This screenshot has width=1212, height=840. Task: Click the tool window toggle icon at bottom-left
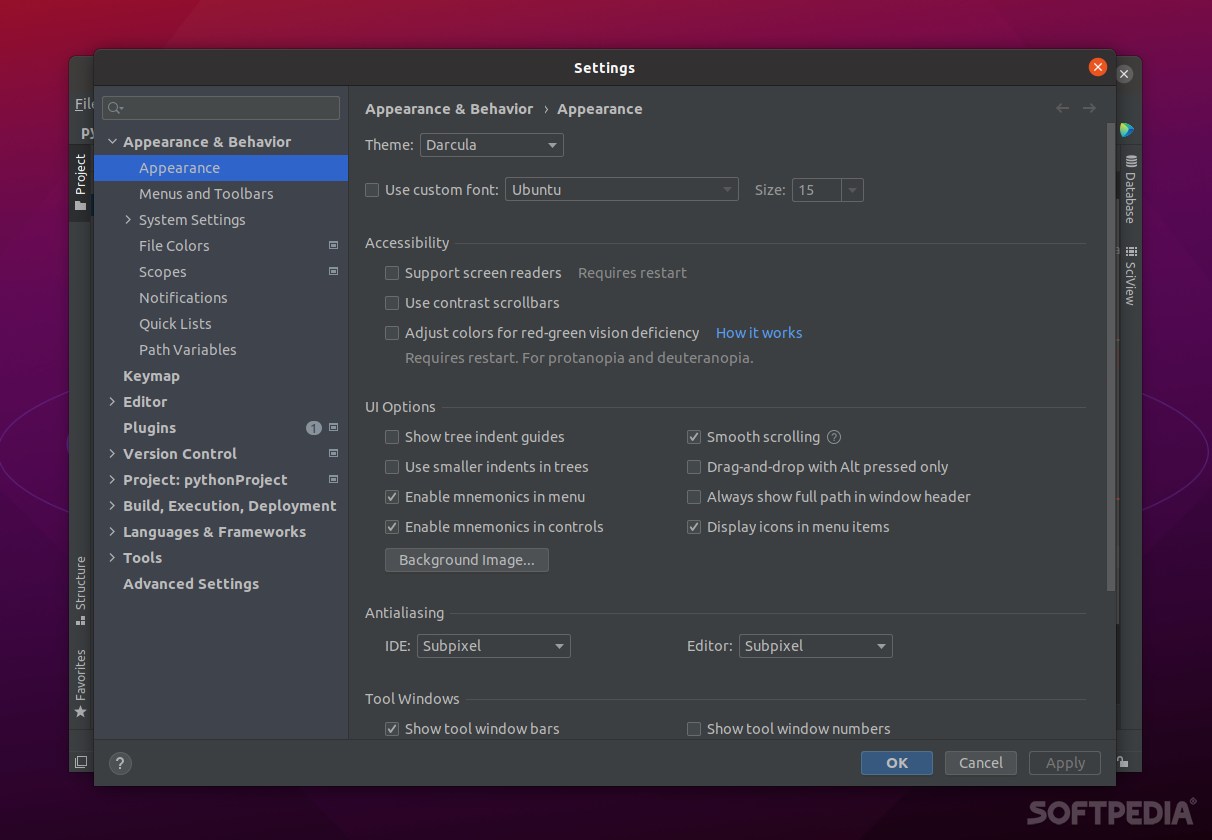pos(81,762)
